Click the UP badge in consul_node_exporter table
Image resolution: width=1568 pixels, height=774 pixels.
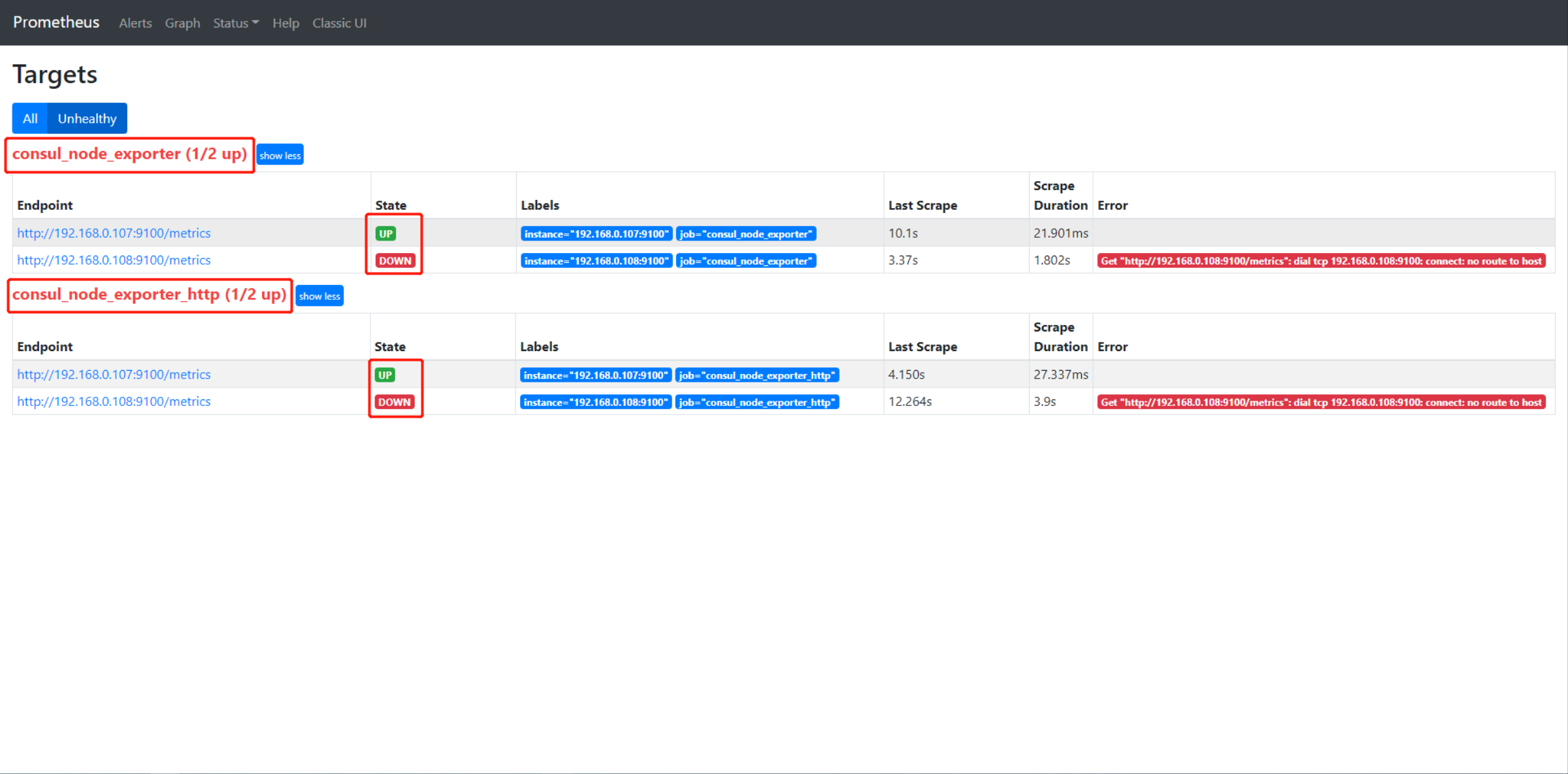385,233
